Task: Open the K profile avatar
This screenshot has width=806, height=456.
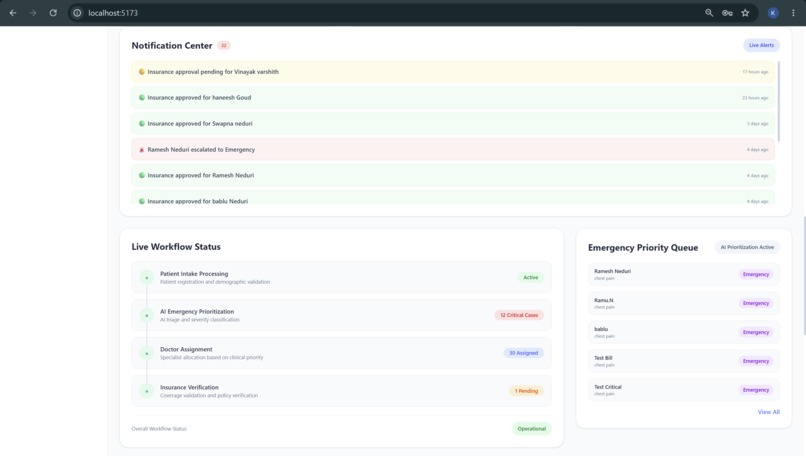Action: pos(773,13)
